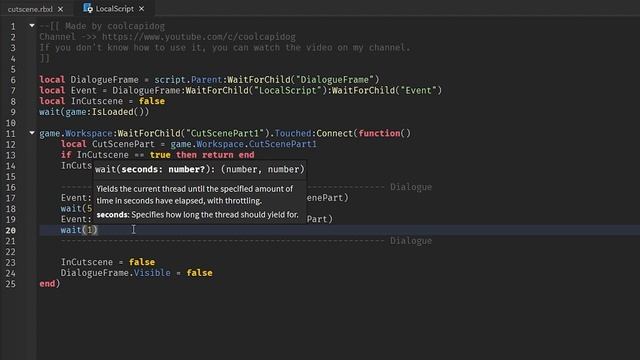Click line number 20 in gutter
The image size is (640, 360).
(11, 230)
